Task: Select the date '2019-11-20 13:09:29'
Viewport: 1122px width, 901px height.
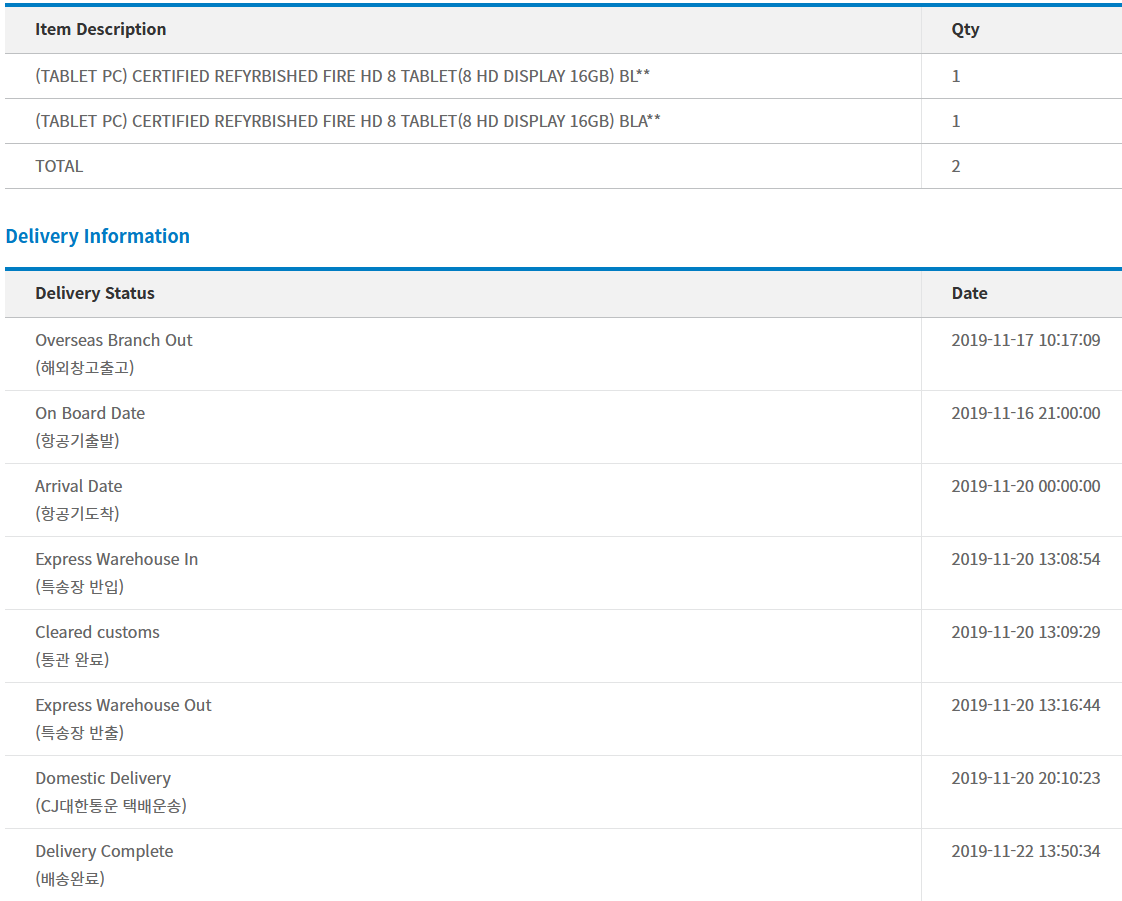Action: [x=1026, y=633]
